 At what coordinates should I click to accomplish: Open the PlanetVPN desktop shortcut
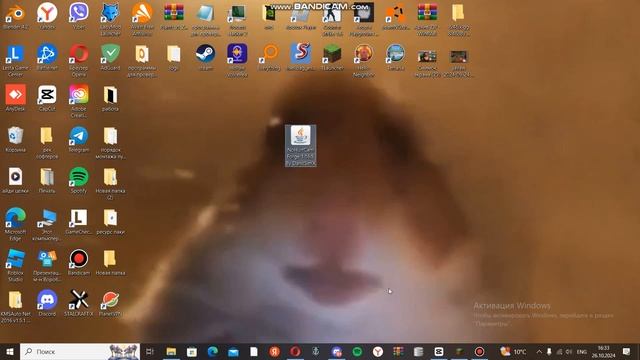110,302
